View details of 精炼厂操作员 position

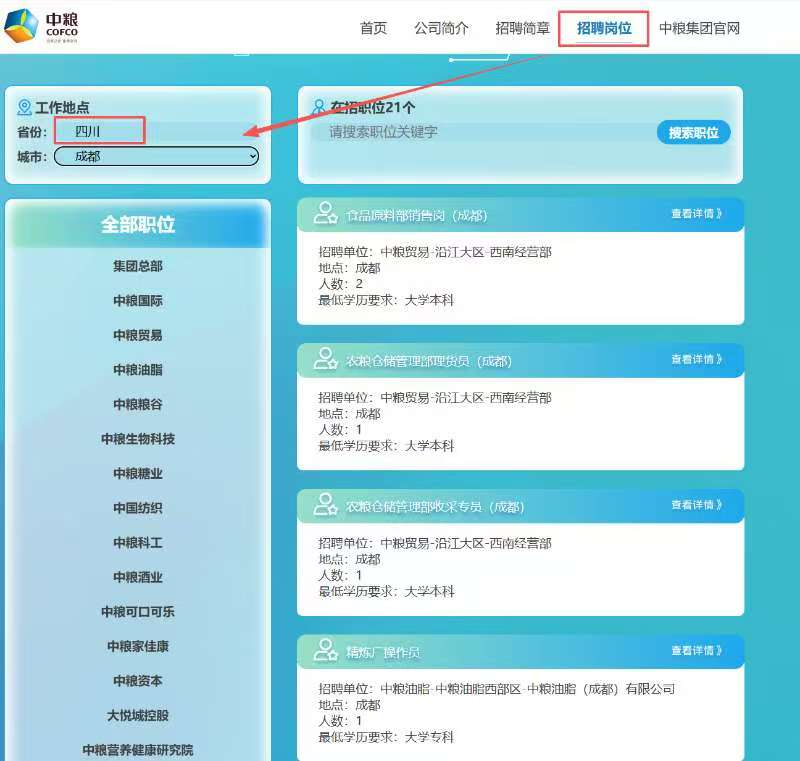[x=696, y=650]
